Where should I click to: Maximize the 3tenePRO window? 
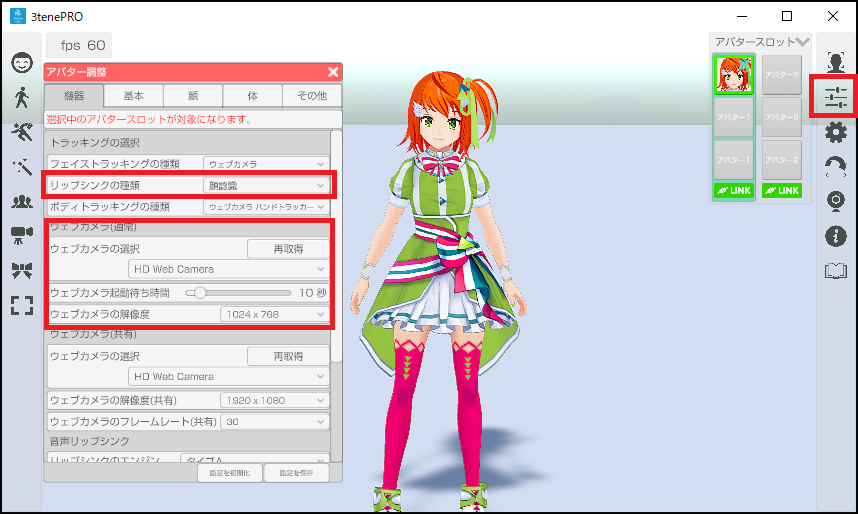[787, 16]
